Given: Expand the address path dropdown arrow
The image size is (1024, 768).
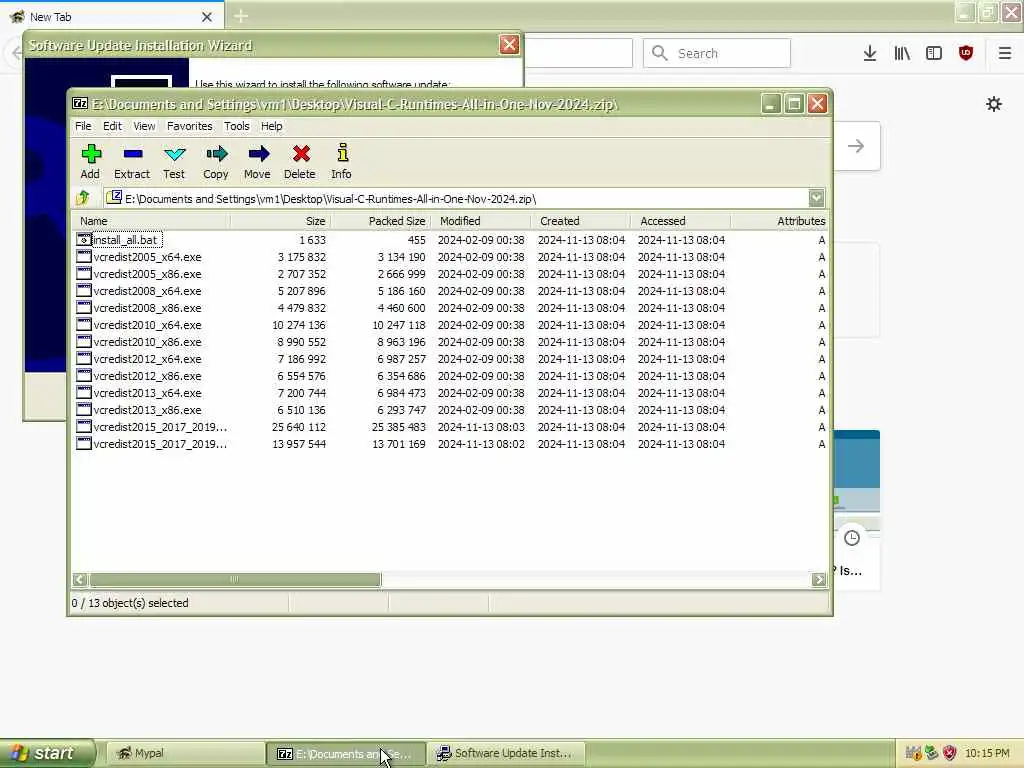Looking at the screenshot, I should pos(816,198).
